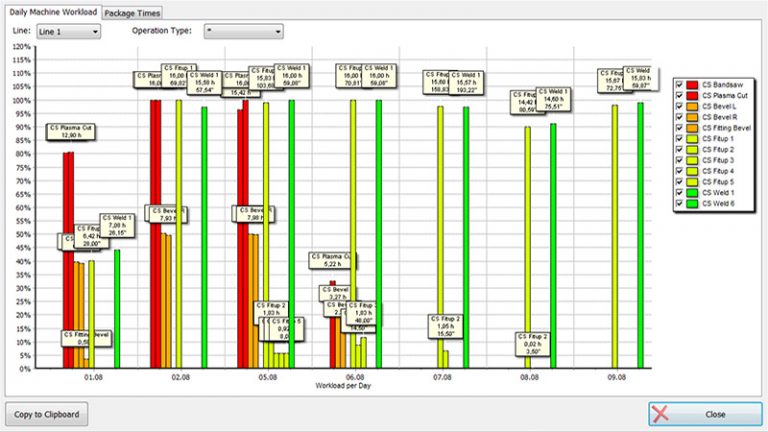The height and width of the screenshot is (432, 768).
Task: Switch to the Package Times tab
Action: click(x=132, y=13)
